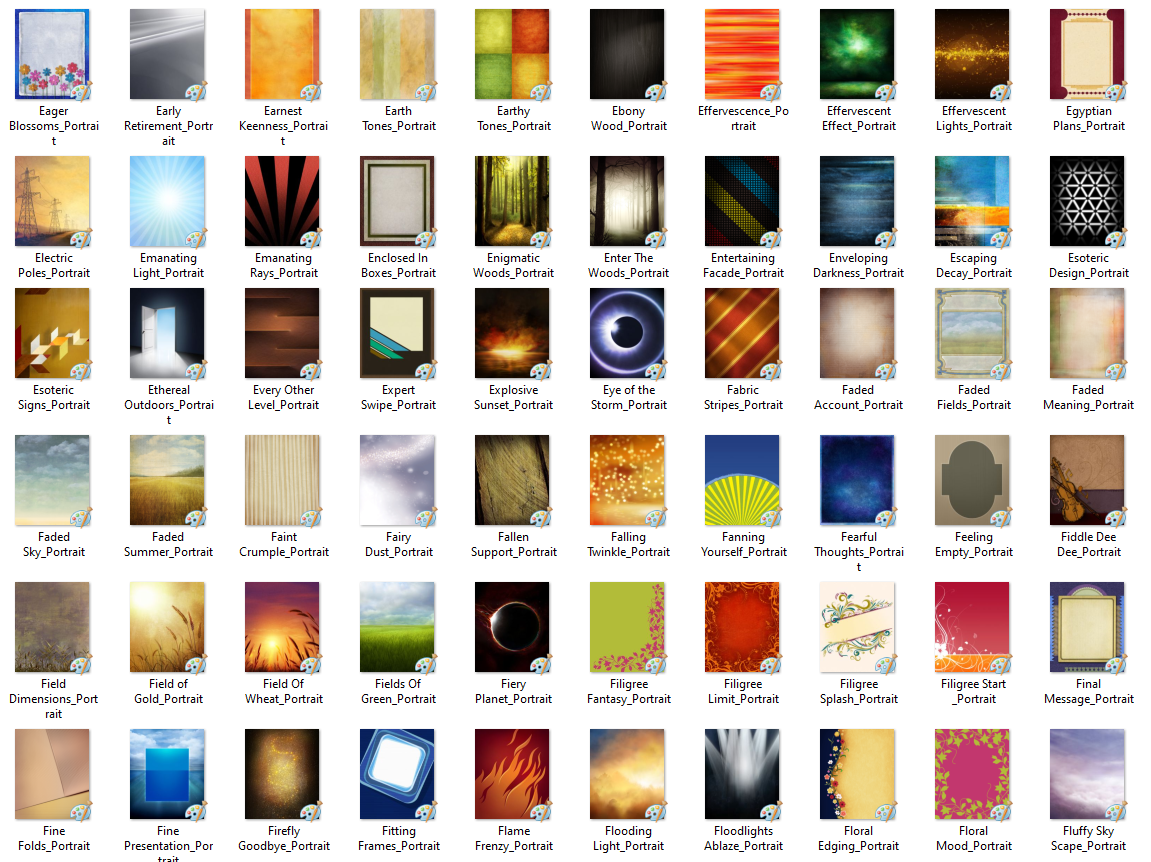Select the Flame Frenzy_Portrait file icon
Viewport: 1151px width, 862px height.
[513, 774]
